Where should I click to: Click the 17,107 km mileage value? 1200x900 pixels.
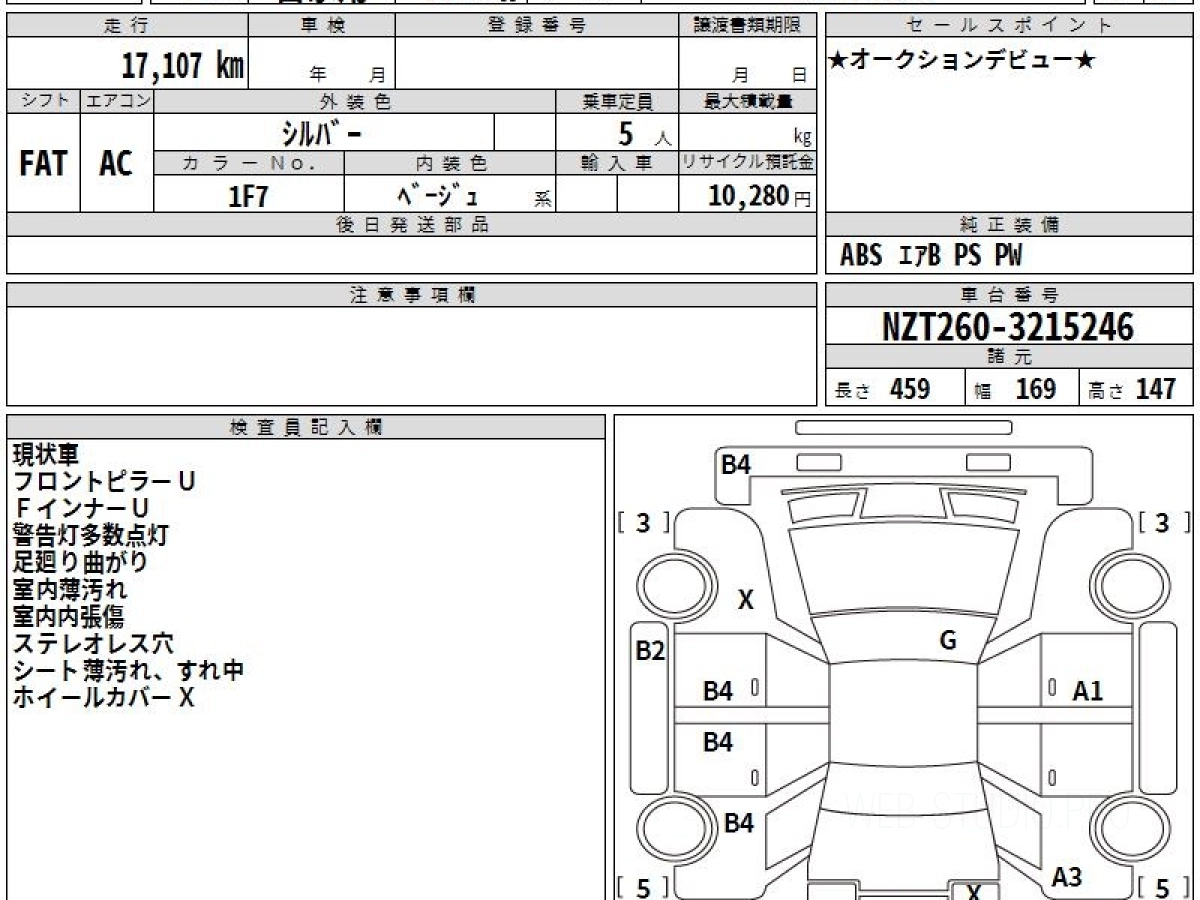(182, 66)
